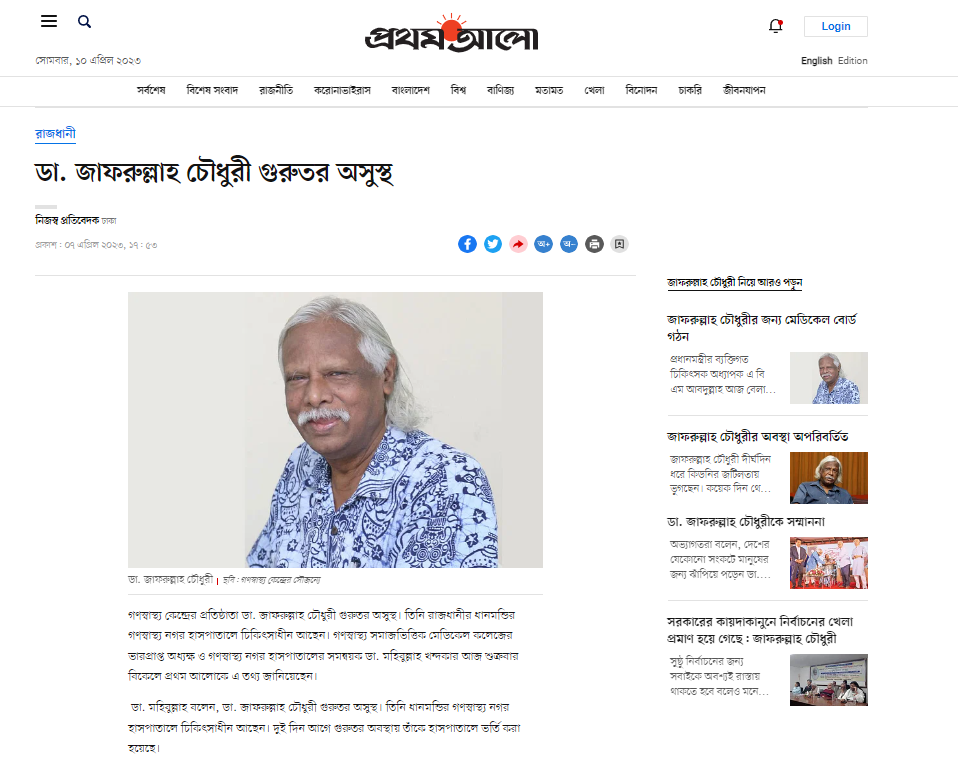958x759 pixels.
Task: Increase font size with অ+ icon
Action: point(543,244)
